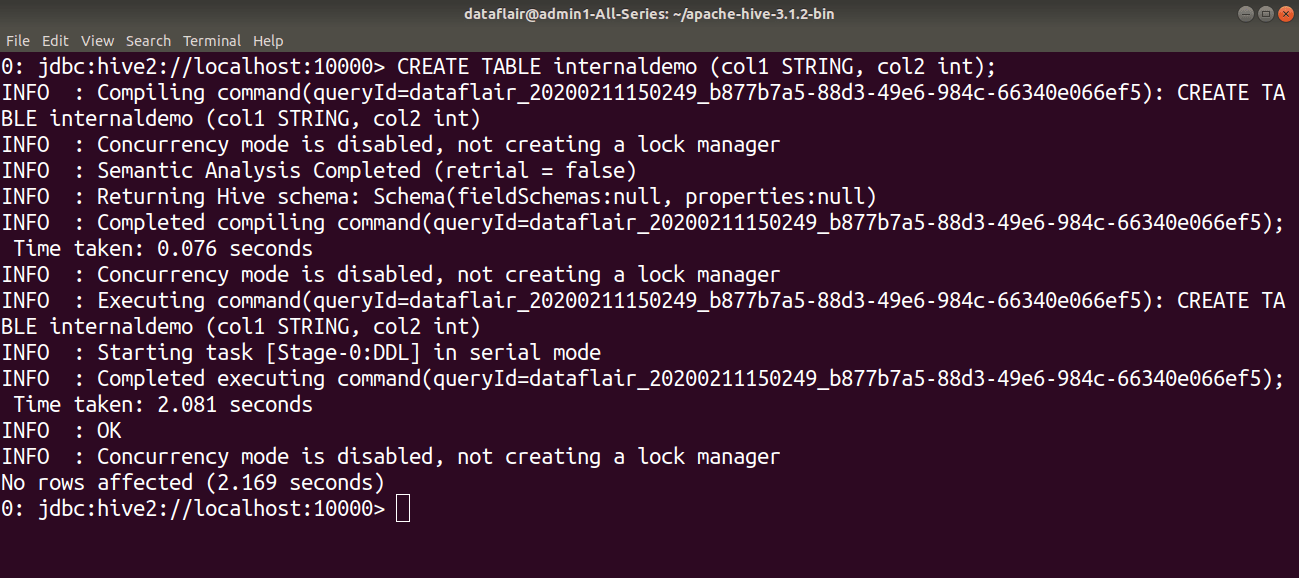The width and height of the screenshot is (1299, 578).
Task: Click the orange close window icon
Action: coord(1285,13)
